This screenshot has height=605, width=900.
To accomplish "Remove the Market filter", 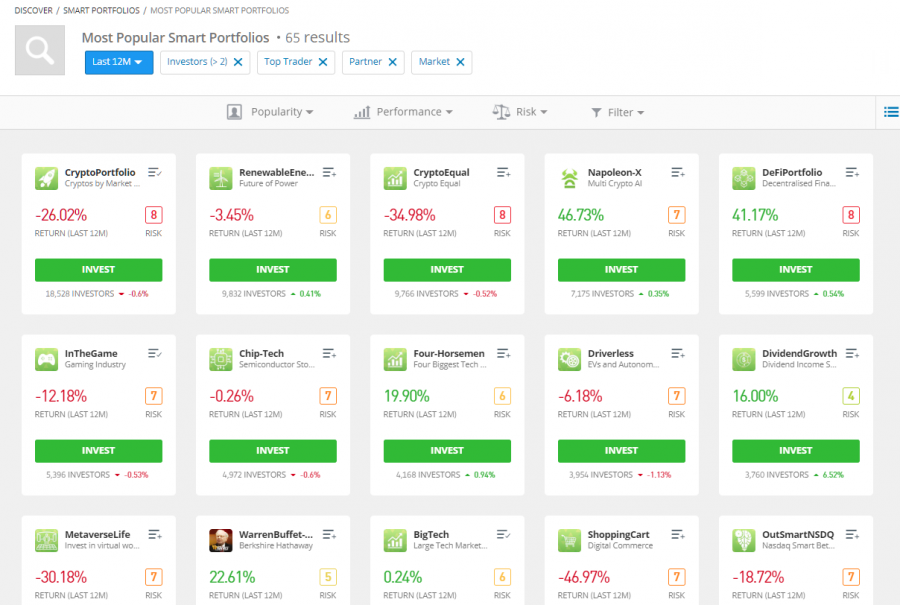I will pos(460,62).
